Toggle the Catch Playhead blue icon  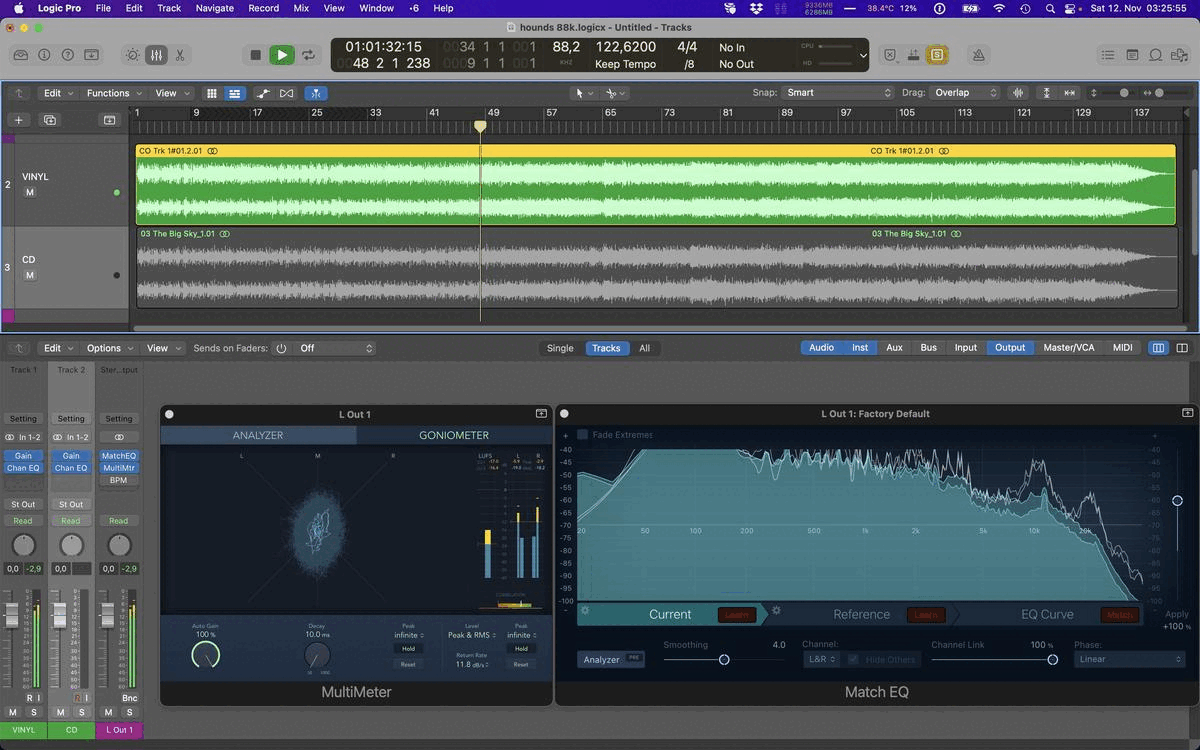pyautogui.click(x=315, y=93)
